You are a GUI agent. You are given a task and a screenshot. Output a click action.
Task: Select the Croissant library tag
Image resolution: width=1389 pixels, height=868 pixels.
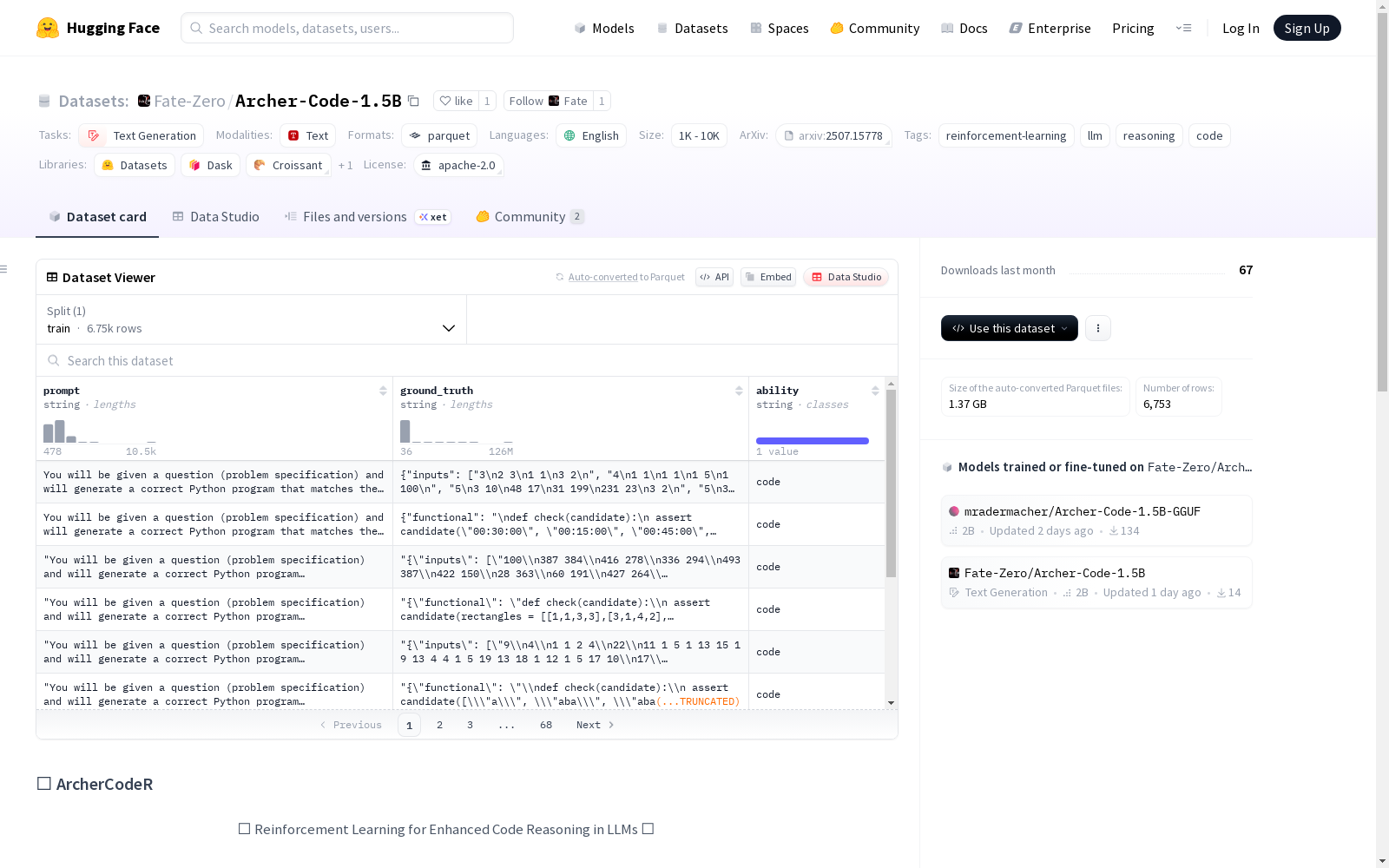(x=288, y=165)
